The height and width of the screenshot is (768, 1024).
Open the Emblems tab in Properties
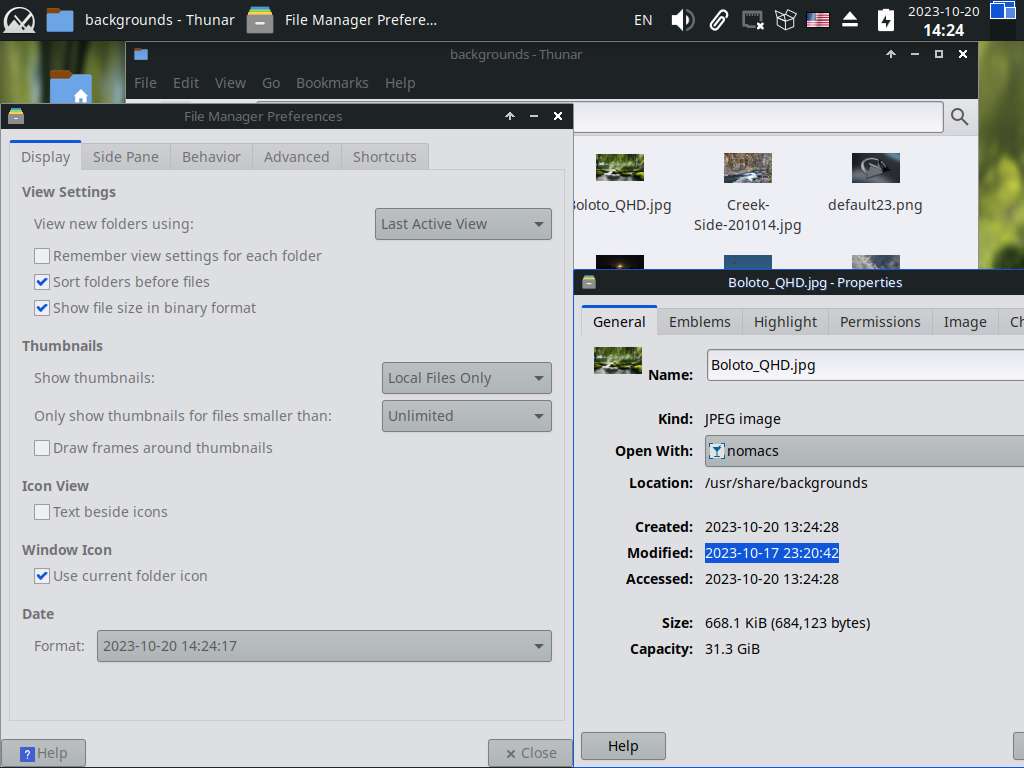(699, 322)
